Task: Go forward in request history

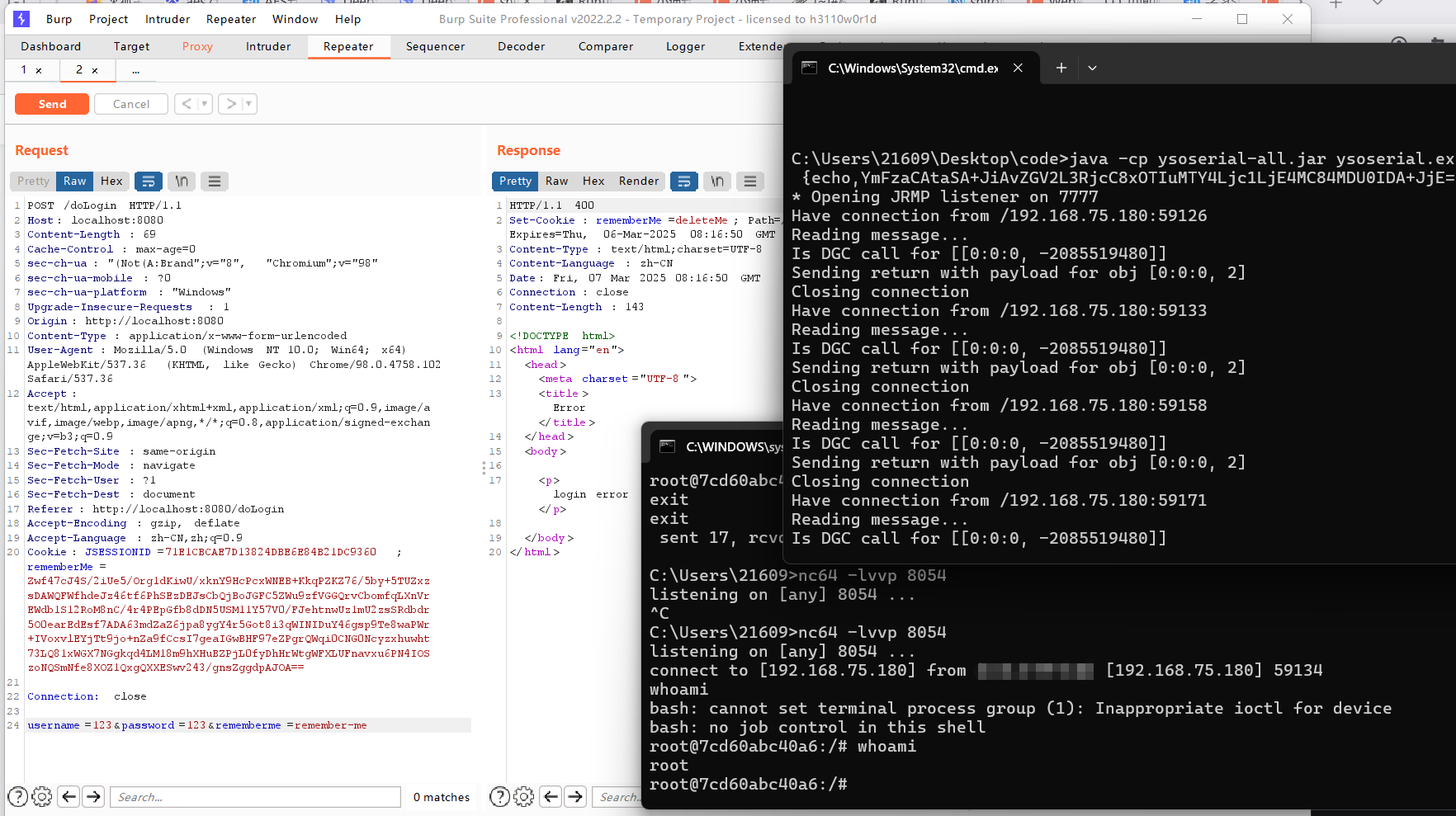Action: pyautogui.click(x=232, y=104)
